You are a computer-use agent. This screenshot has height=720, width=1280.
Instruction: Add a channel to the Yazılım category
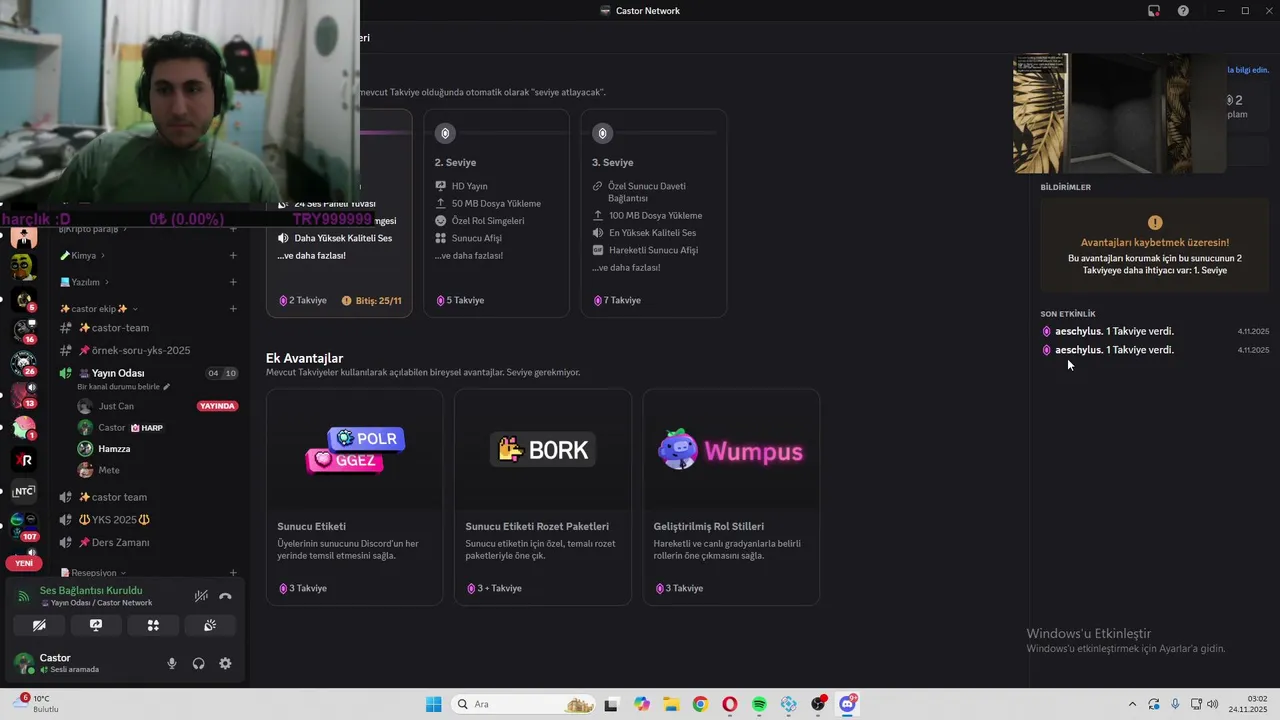[233, 282]
